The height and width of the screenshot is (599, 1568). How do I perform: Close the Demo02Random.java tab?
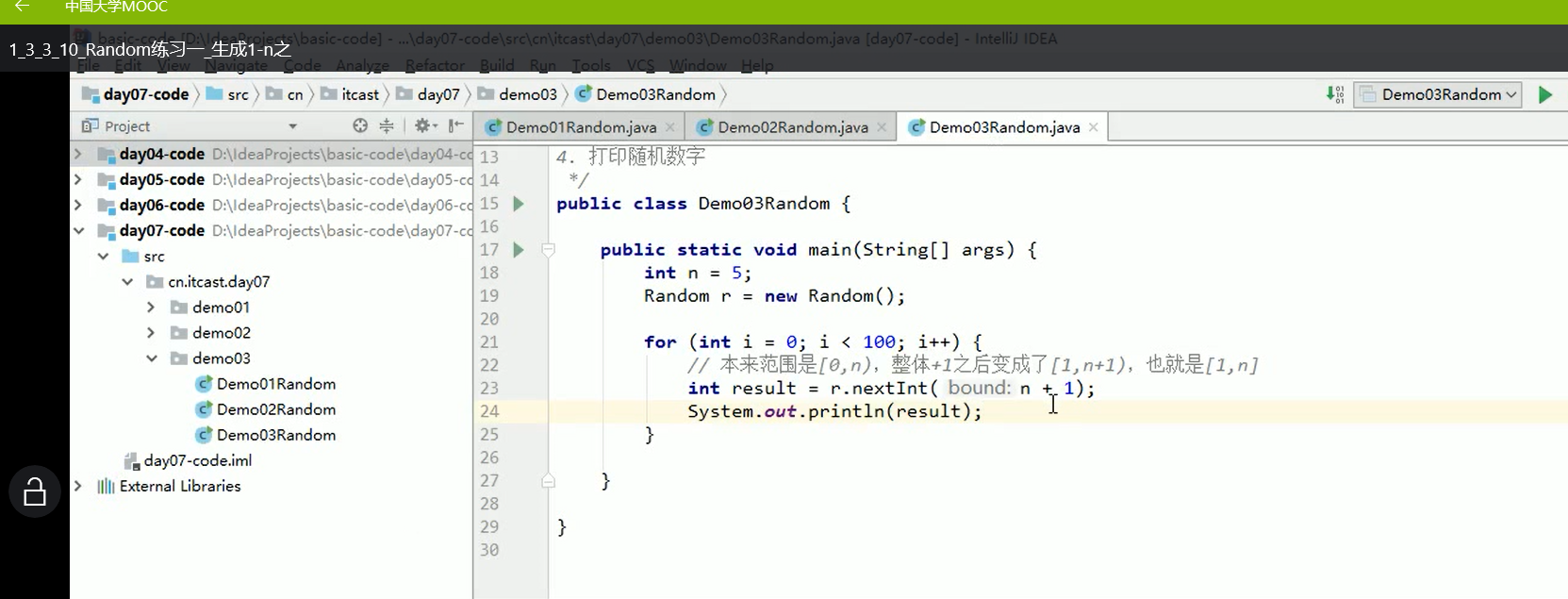pos(882,127)
